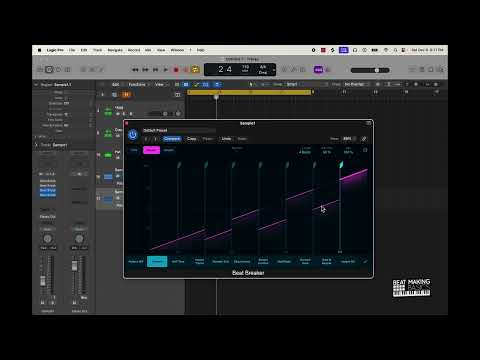Open the Drag No Overlap dropdown
Screen dimensions: 480x360
pos(356,85)
